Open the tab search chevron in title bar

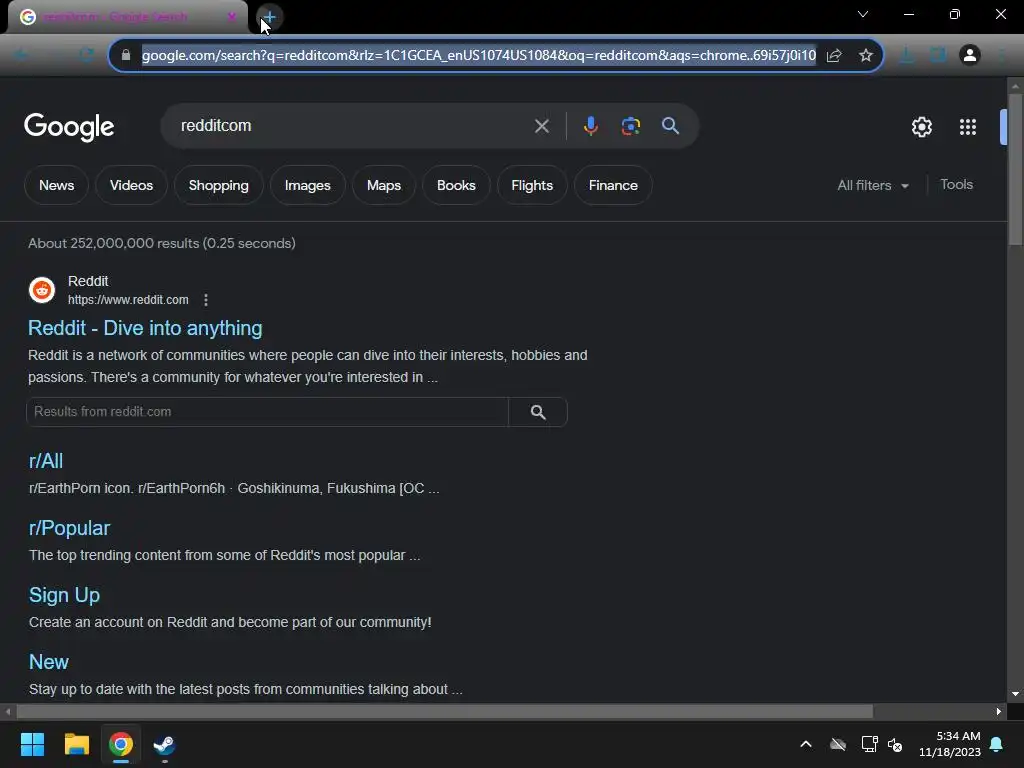(x=863, y=14)
